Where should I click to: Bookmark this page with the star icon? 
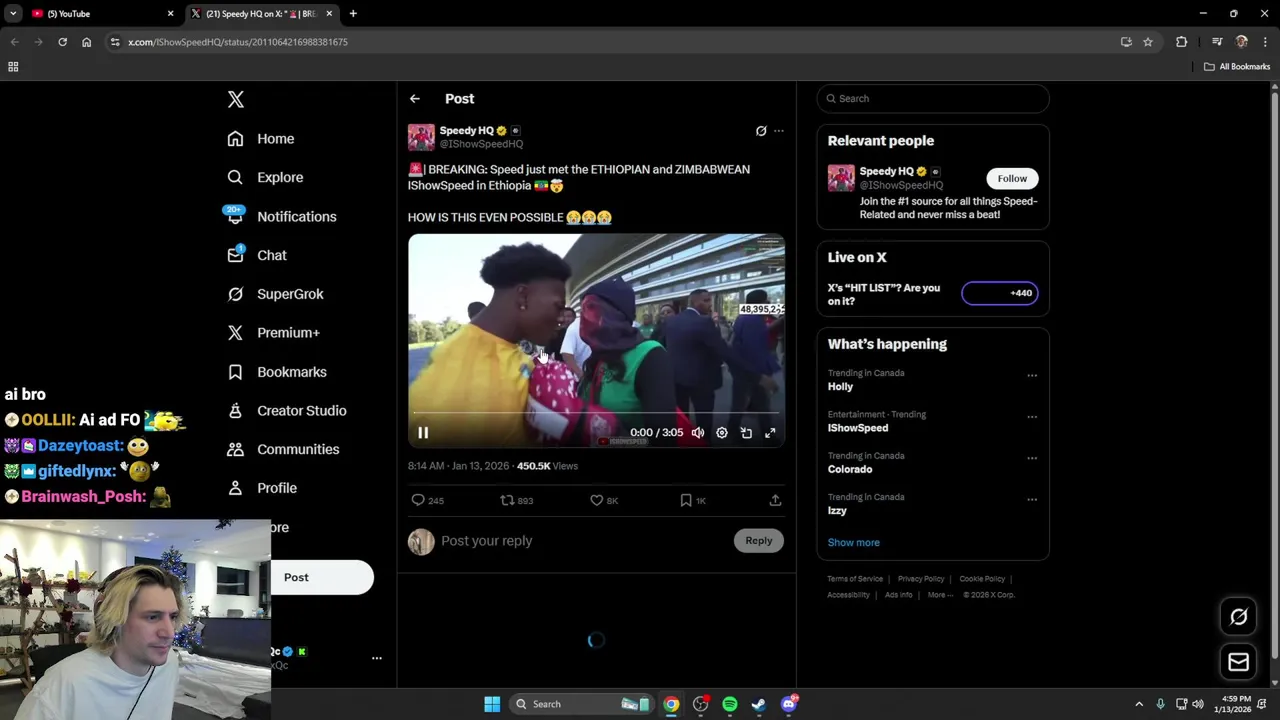tap(1148, 42)
